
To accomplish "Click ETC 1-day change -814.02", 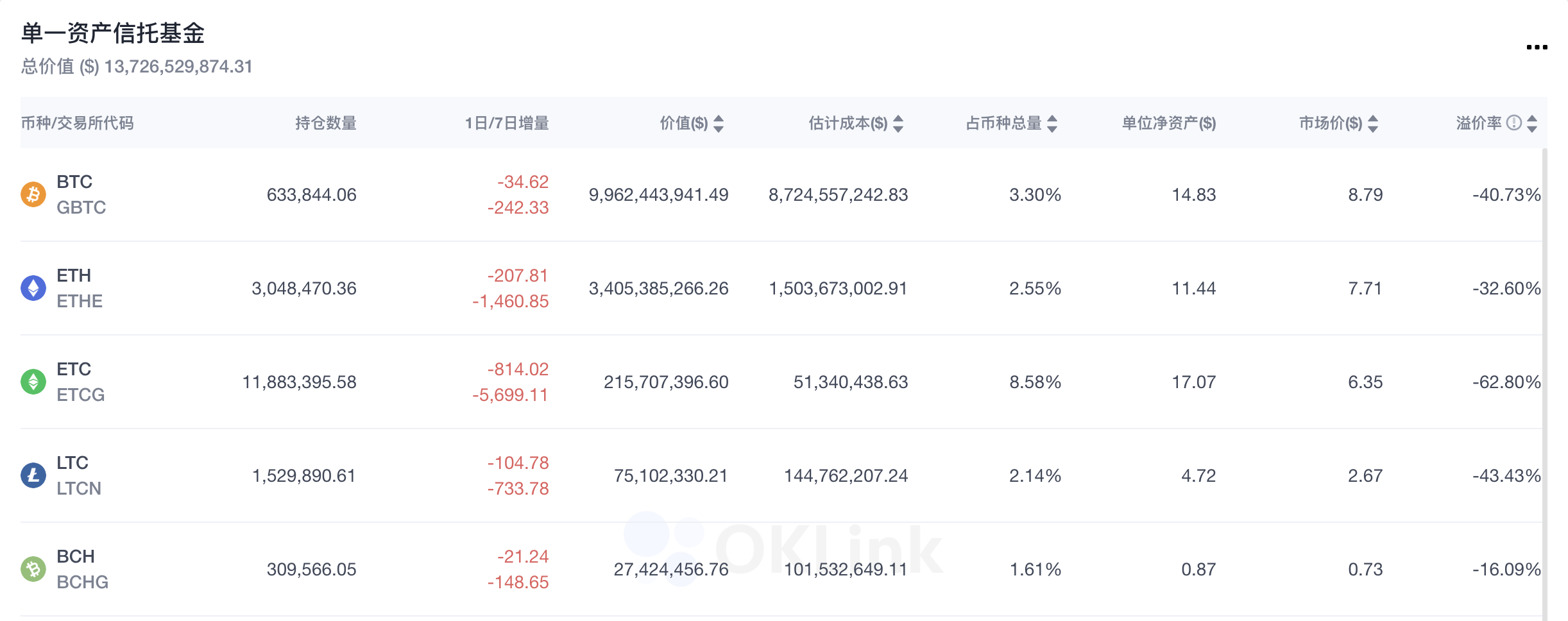I will click(518, 369).
